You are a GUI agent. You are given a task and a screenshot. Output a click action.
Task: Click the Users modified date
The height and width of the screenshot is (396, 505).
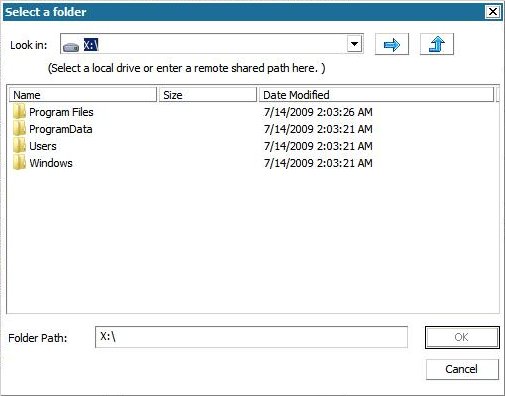click(318, 146)
